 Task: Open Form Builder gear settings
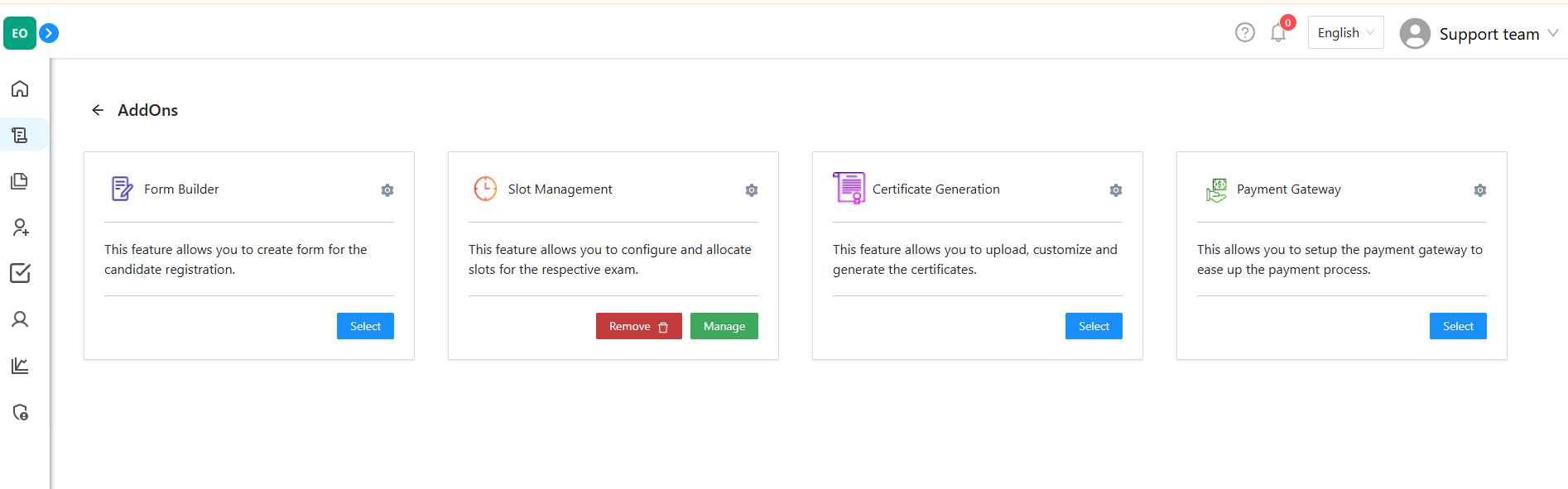[x=387, y=190]
